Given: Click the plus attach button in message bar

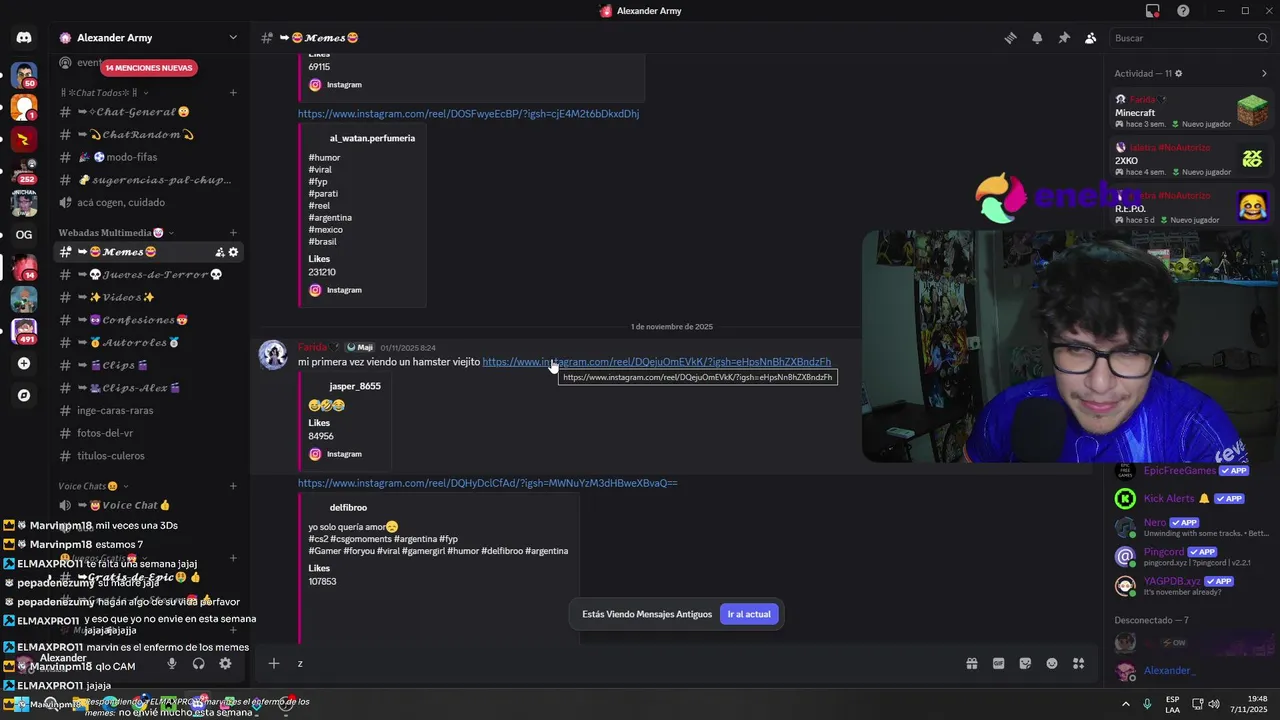Looking at the screenshot, I should (x=273, y=663).
